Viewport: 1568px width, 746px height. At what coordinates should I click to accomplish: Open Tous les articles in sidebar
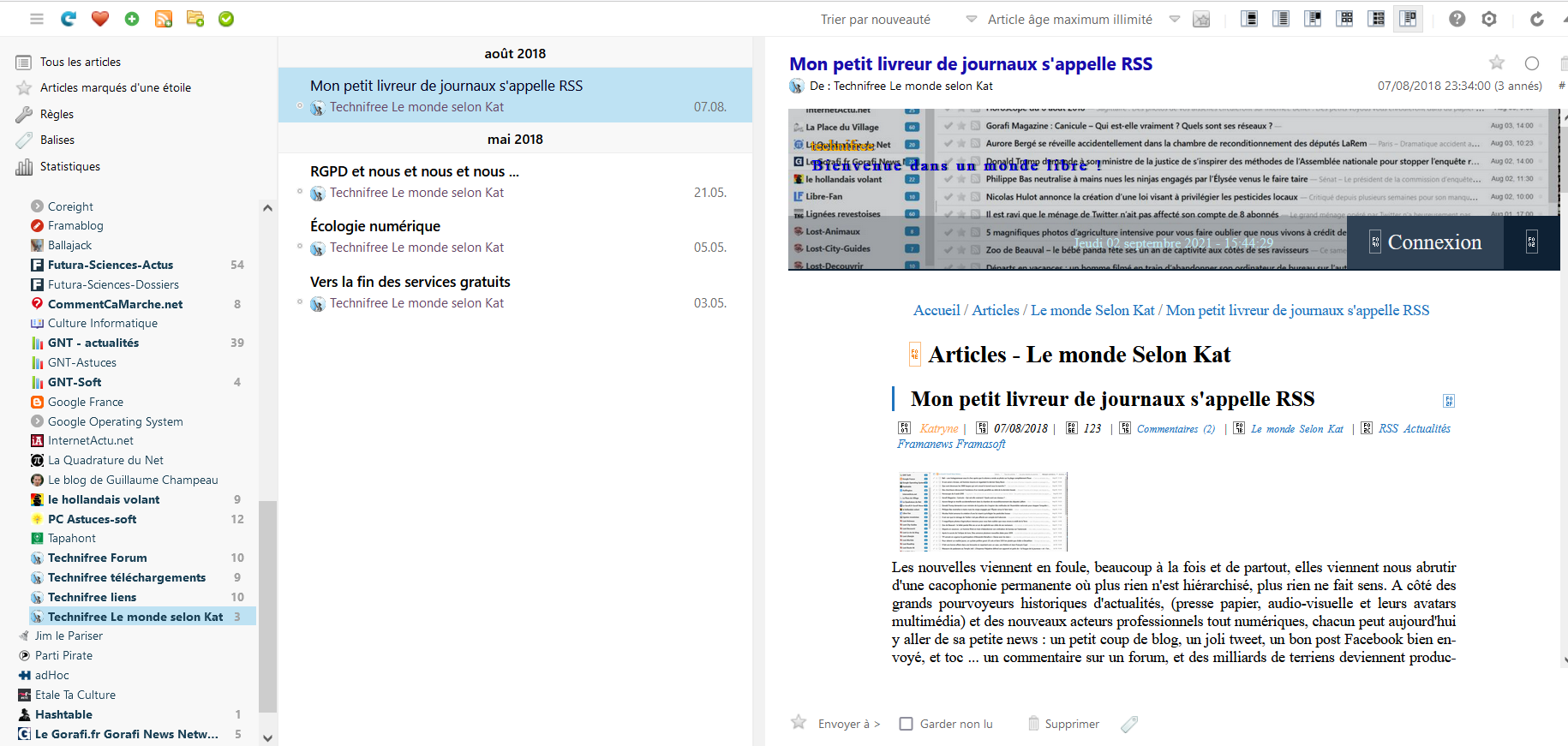point(80,62)
